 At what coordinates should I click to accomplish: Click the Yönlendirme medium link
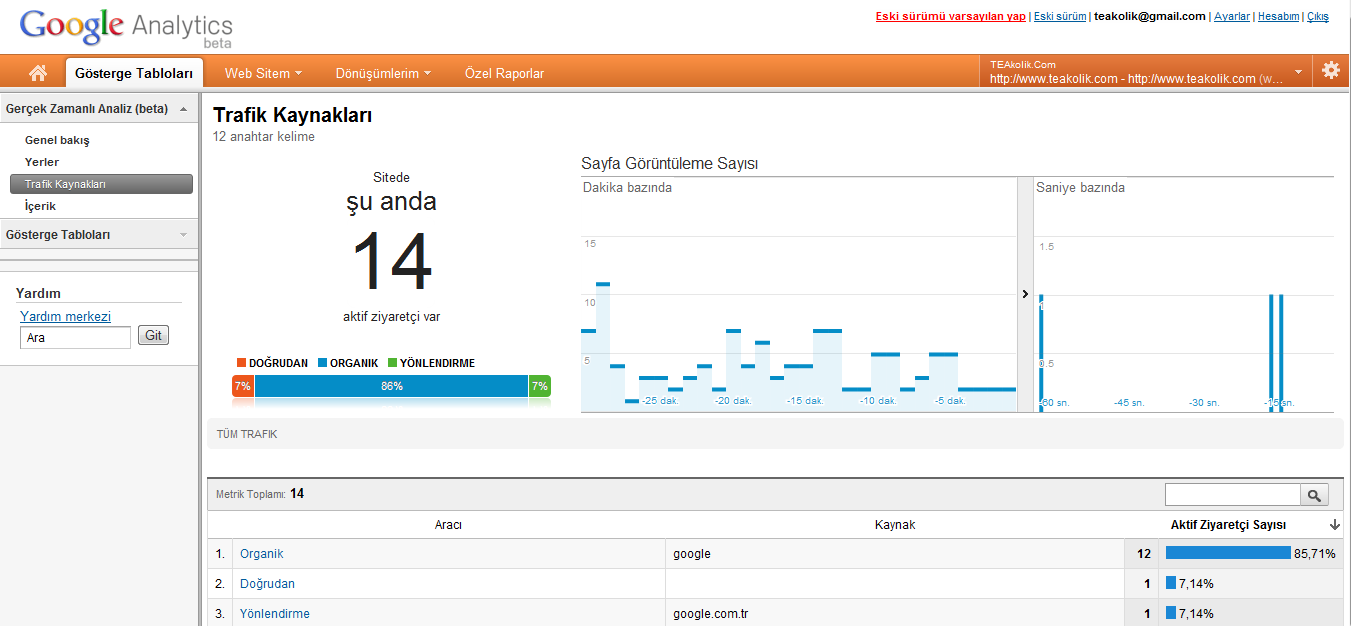[275, 614]
